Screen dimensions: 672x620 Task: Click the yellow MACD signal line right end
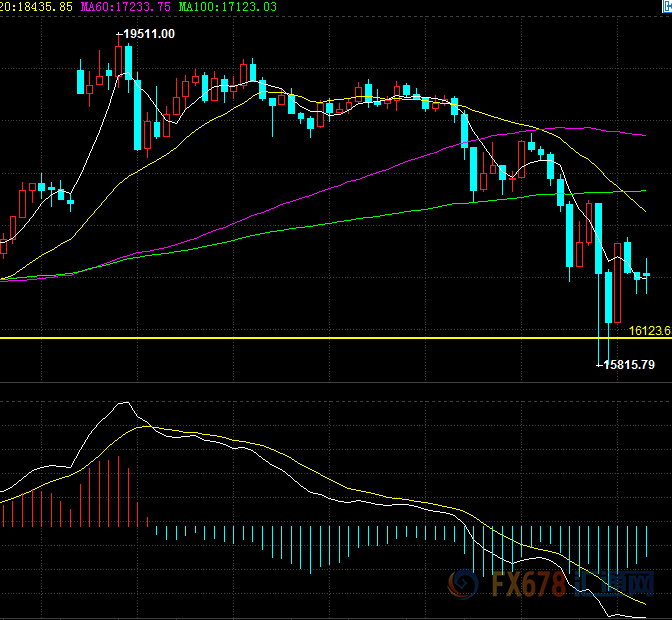(643, 612)
